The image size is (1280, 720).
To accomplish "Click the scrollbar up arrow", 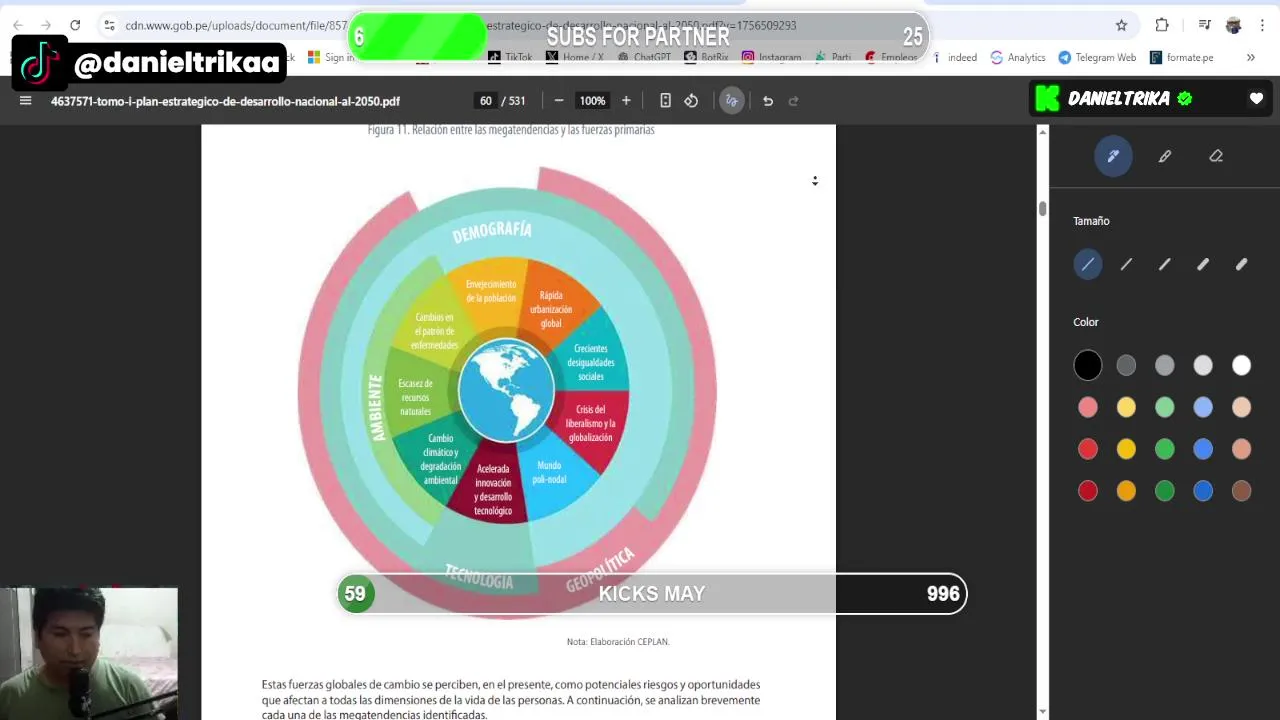I will click(1043, 131).
